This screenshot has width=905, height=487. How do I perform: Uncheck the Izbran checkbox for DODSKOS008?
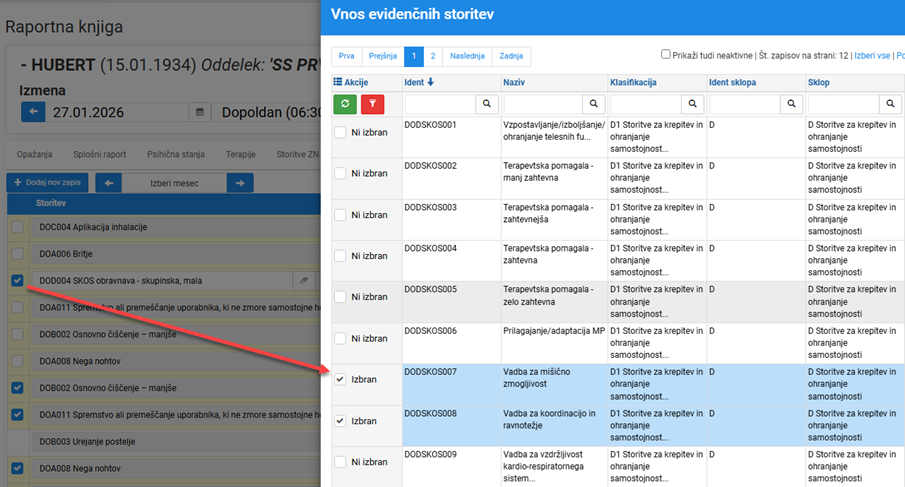click(x=340, y=421)
